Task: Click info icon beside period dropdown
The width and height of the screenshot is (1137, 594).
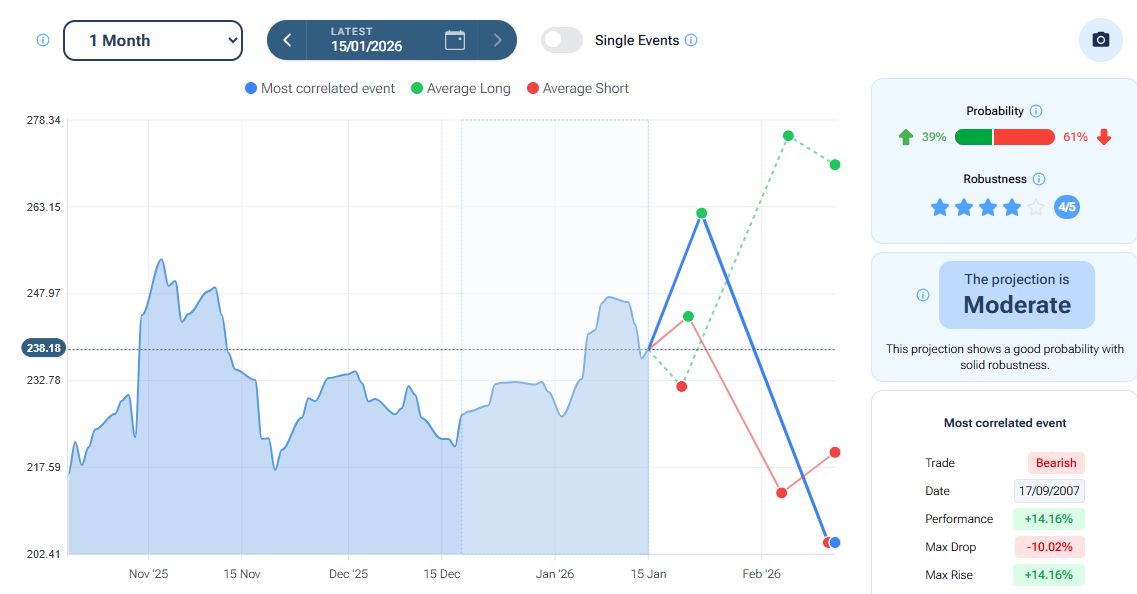Action: click(42, 41)
